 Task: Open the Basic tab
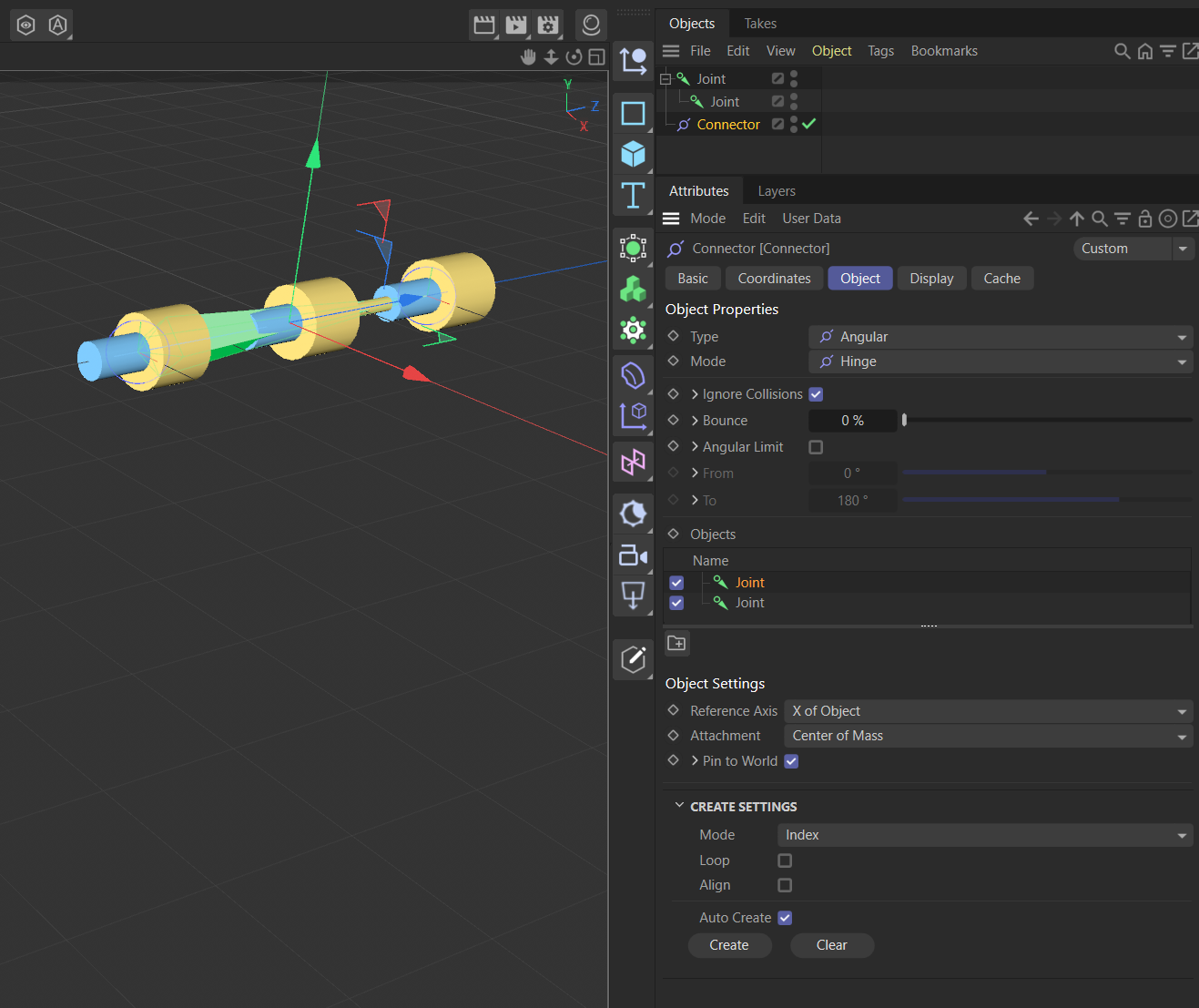coord(693,279)
